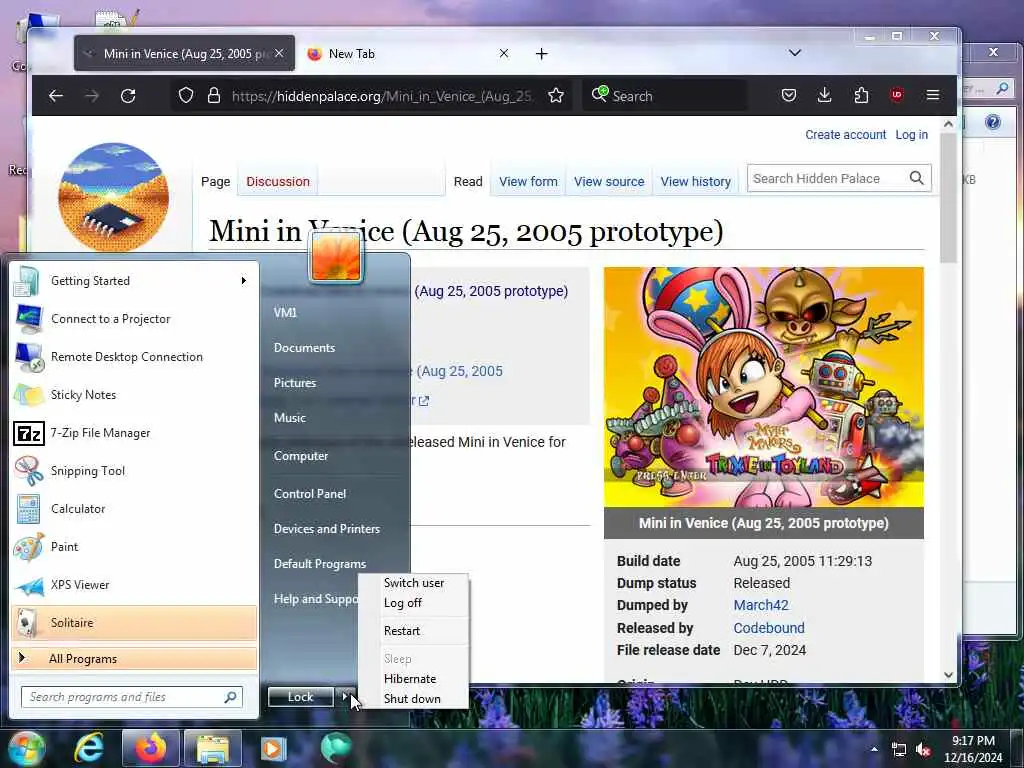The height and width of the screenshot is (768, 1024).
Task: Click the muted volume tray icon
Action: pos(923,750)
